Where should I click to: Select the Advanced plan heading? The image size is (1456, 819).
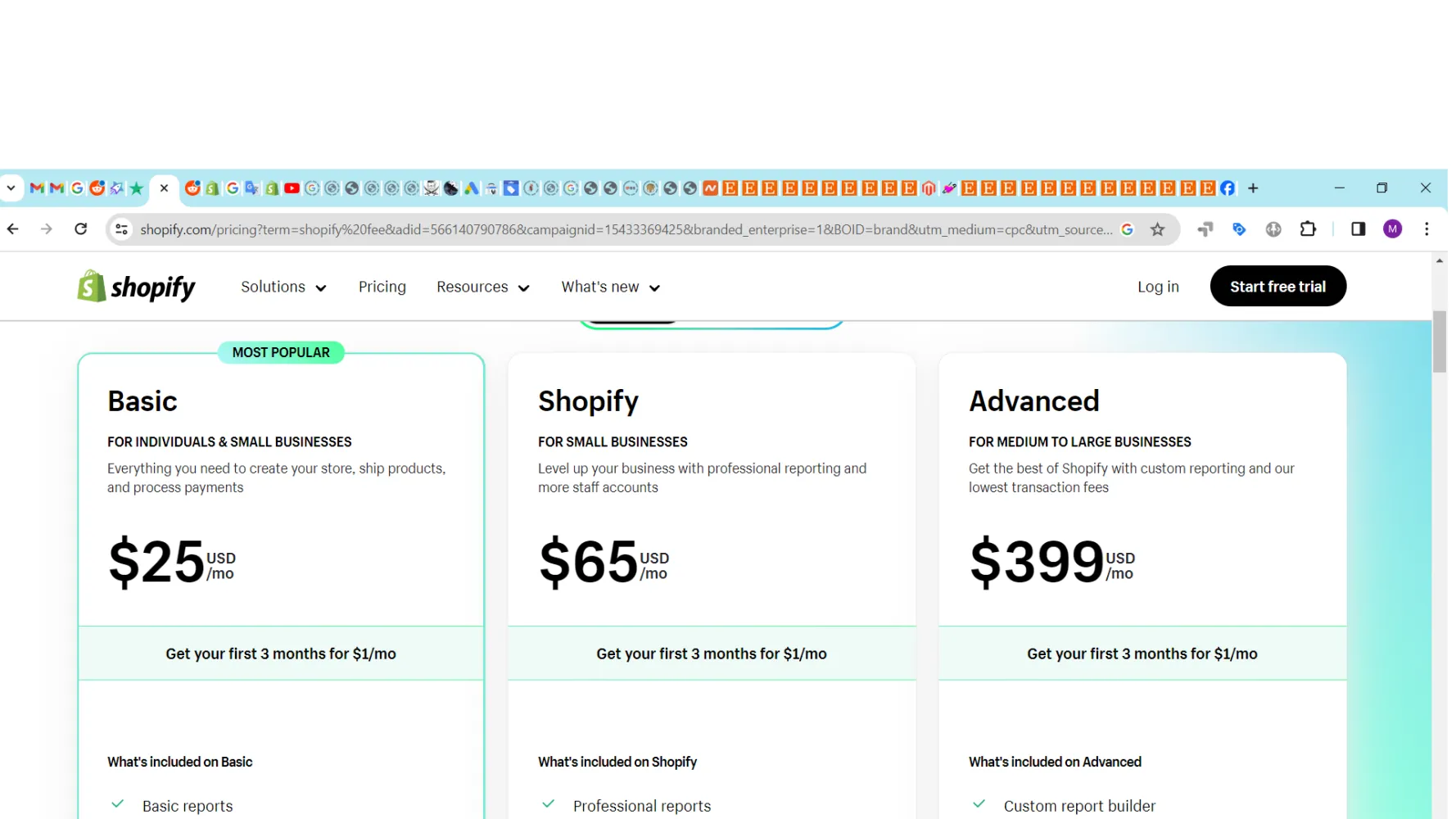[x=1034, y=401]
